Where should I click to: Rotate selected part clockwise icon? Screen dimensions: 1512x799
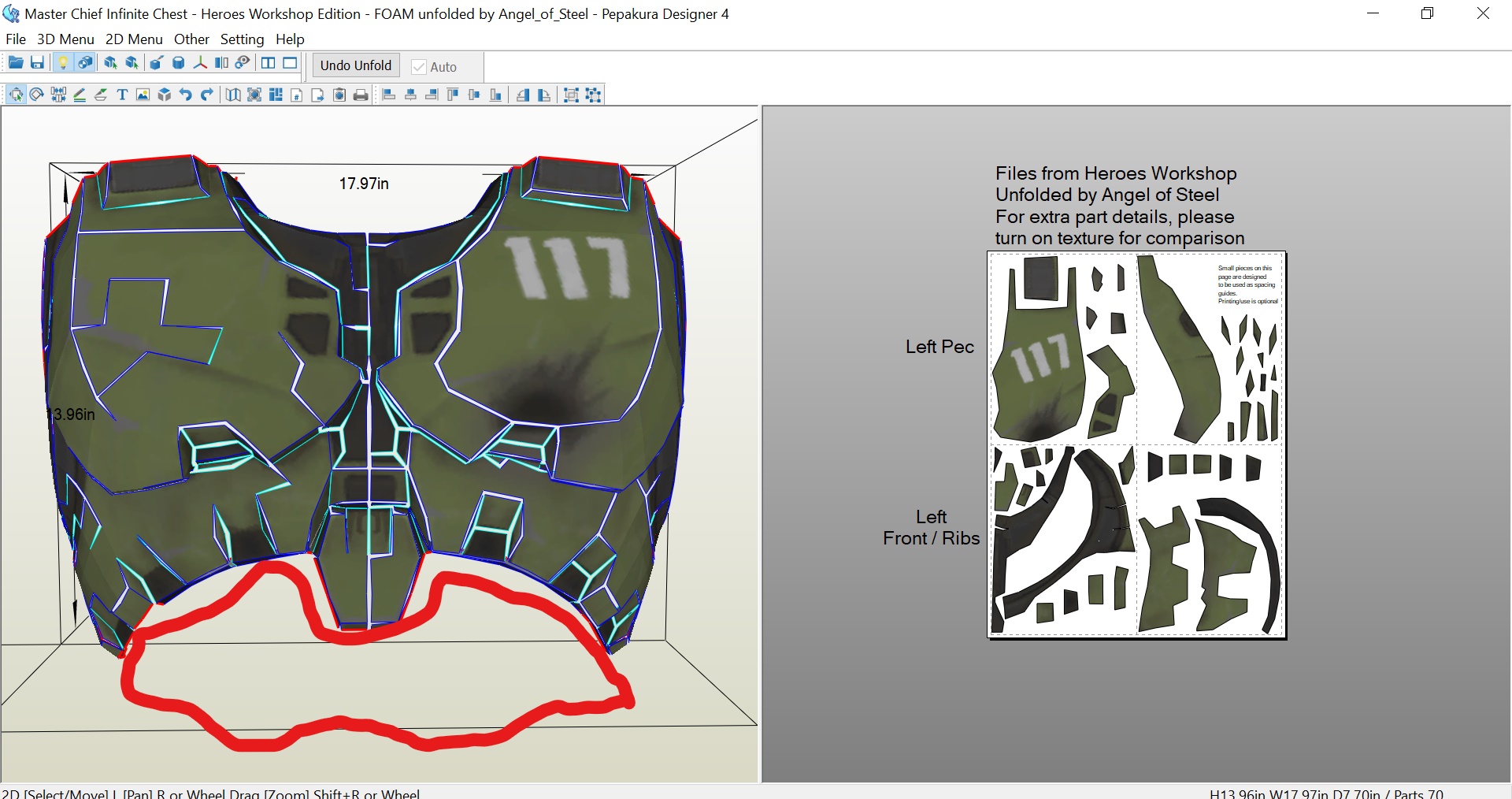544,95
